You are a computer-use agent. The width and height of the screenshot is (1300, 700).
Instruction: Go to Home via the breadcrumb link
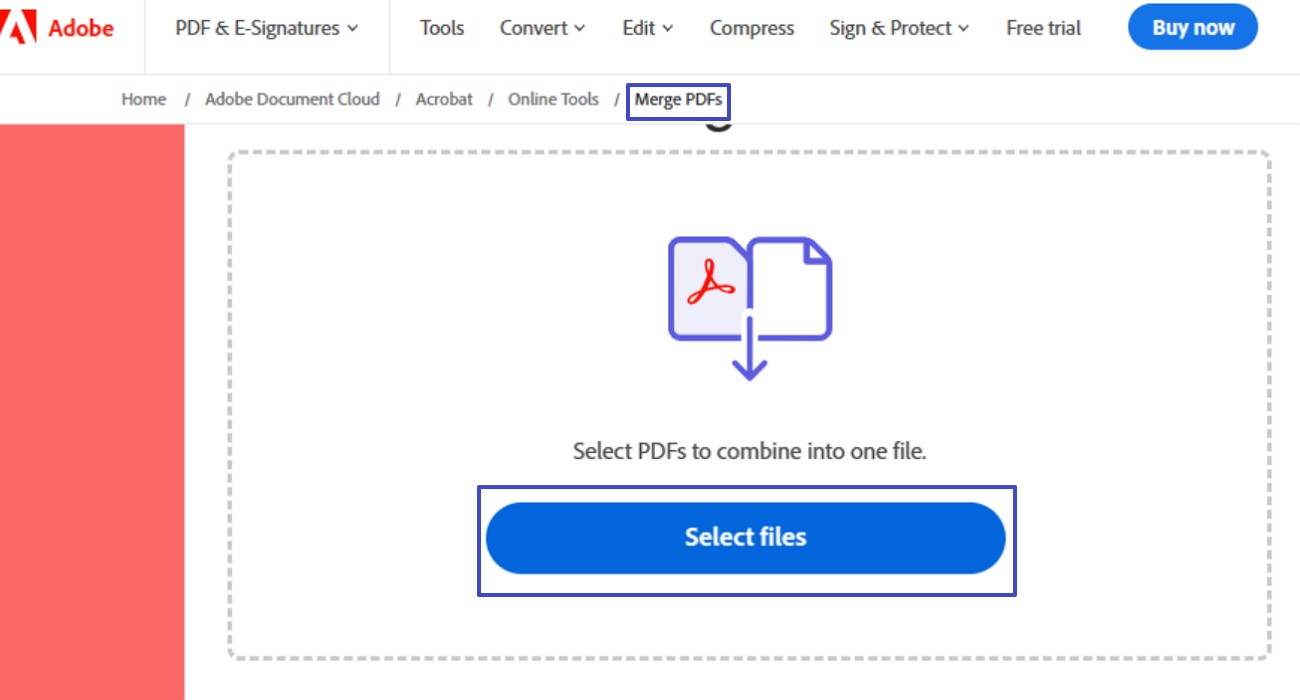pyautogui.click(x=143, y=99)
